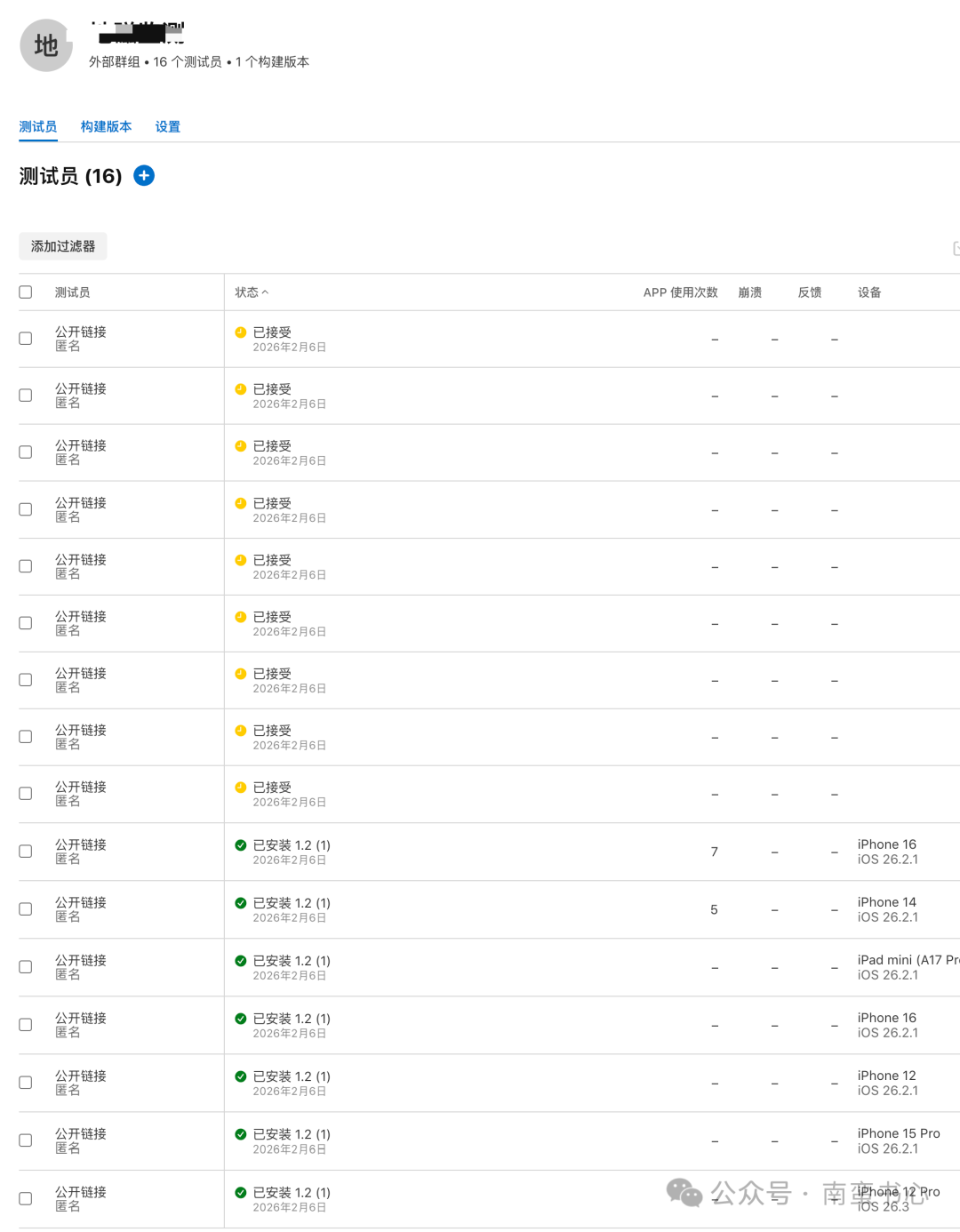Switch to the 构建版本 tab
This screenshot has width=960, height=1232.
(106, 126)
